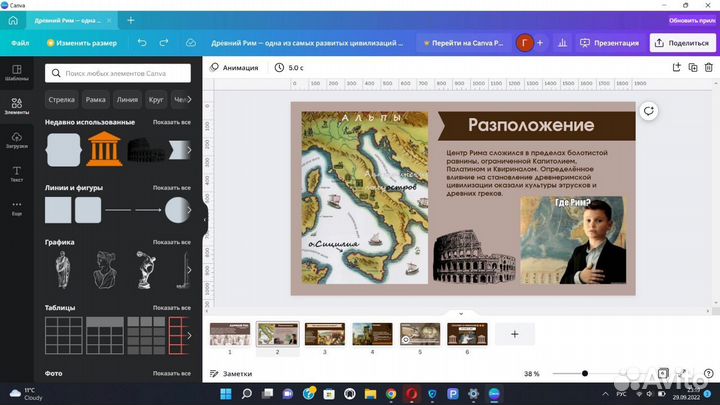
Task: Expand Графика section via Показать все
Action: 171,242
